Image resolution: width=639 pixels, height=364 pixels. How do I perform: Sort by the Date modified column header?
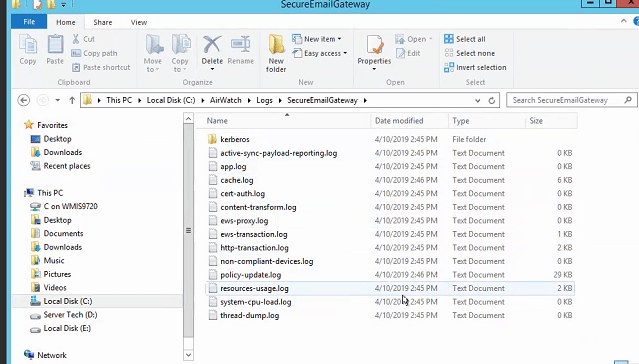pyautogui.click(x=409, y=121)
